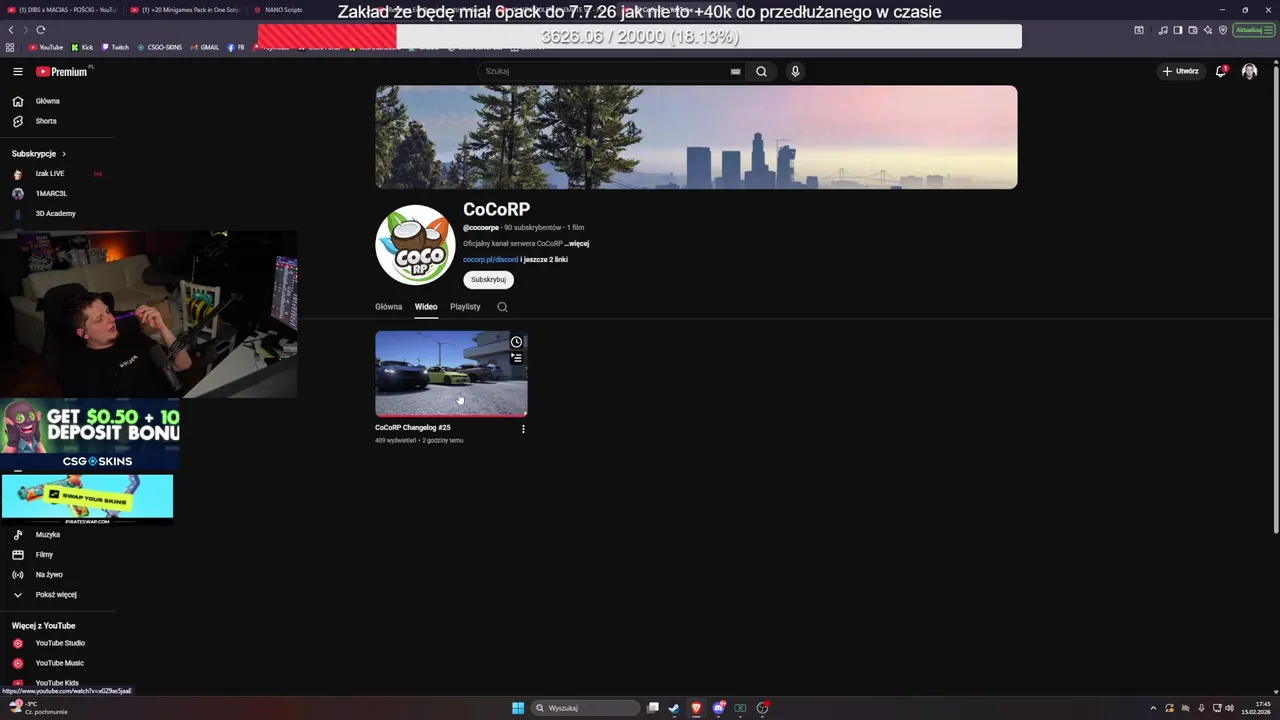The image size is (1280, 720).
Task: Open the account avatar menu
Action: click(1249, 72)
